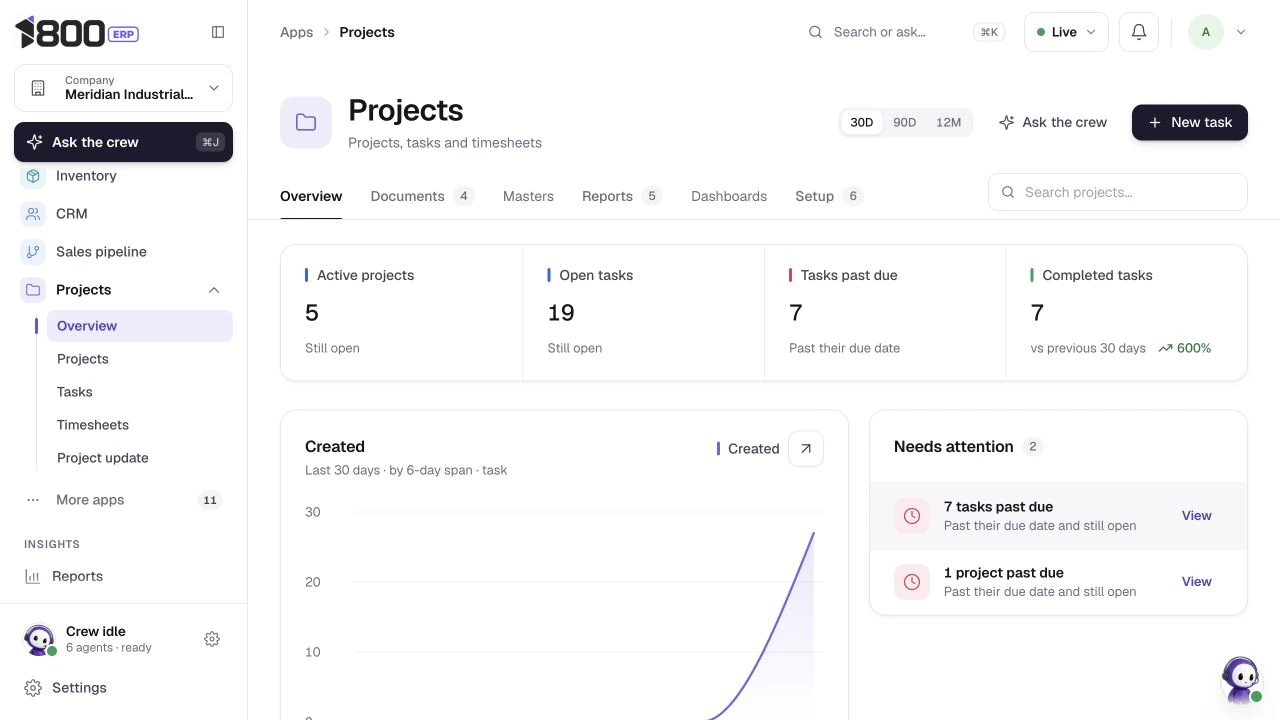Viewport: 1280px width, 720px height.
Task: Open the Company selector dropdown
Action: pos(123,88)
